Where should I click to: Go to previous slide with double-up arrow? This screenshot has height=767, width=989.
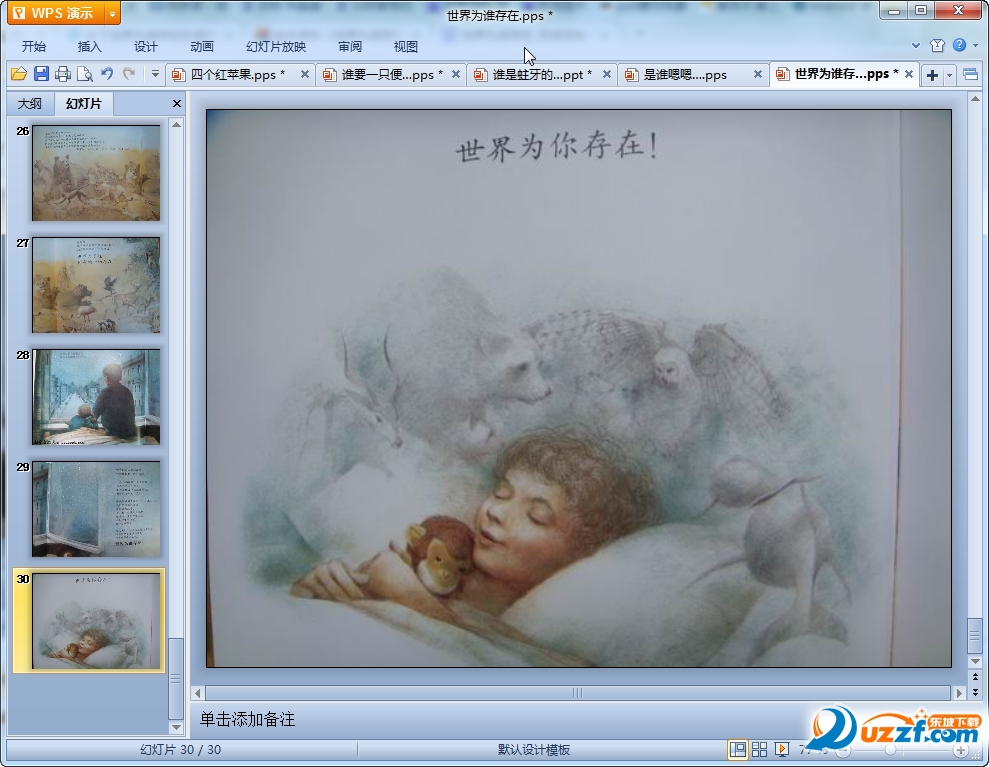(x=975, y=676)
